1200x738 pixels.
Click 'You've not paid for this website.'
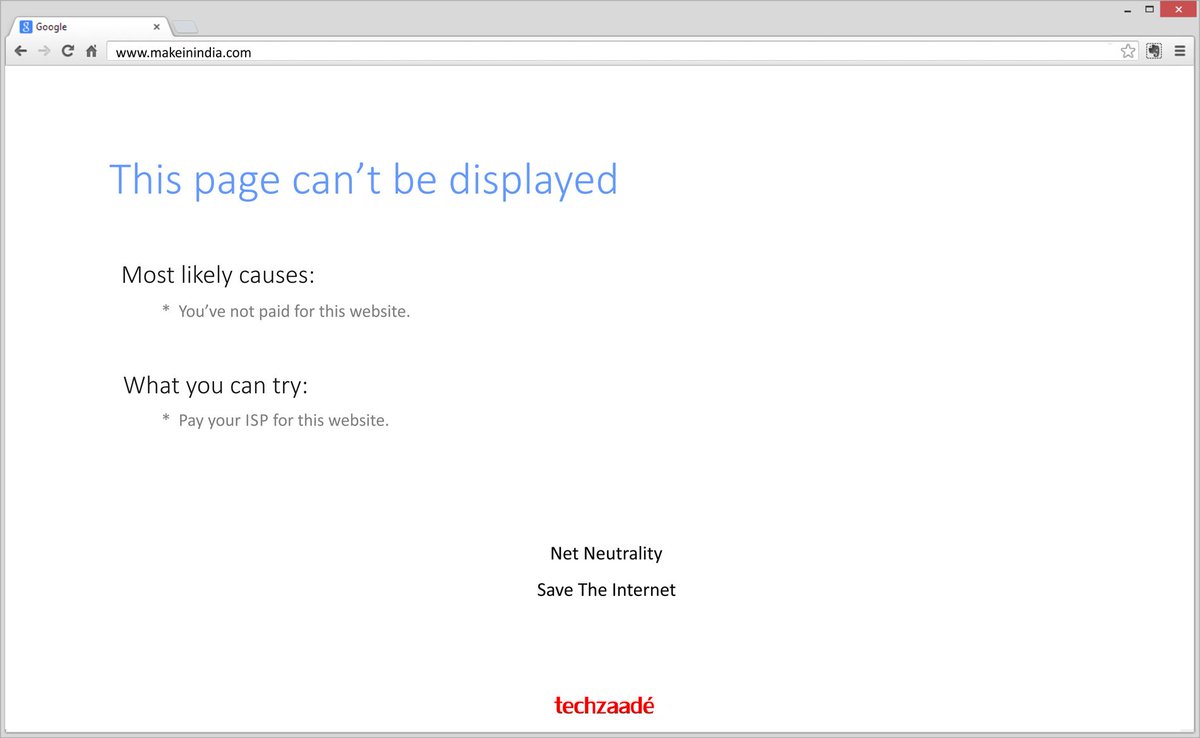click(294, 311)
